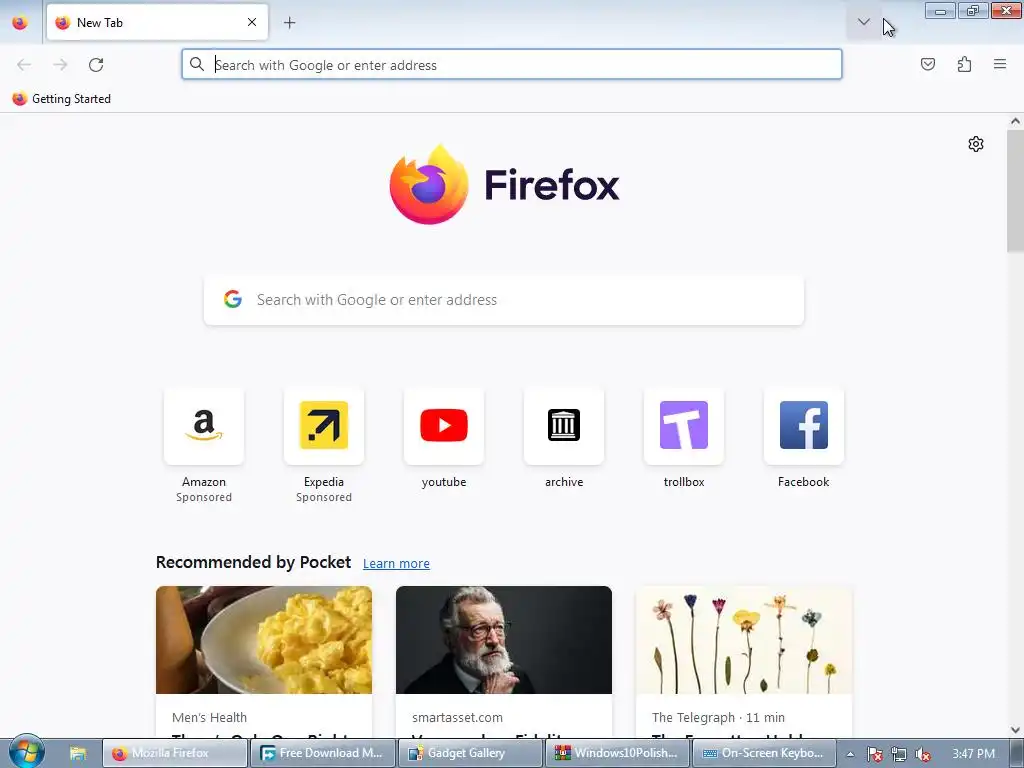This screenshot has height=768, width=1024.
Task: Switch to Gadget Gallery taskbar button
Action: [x=471, y=753]
